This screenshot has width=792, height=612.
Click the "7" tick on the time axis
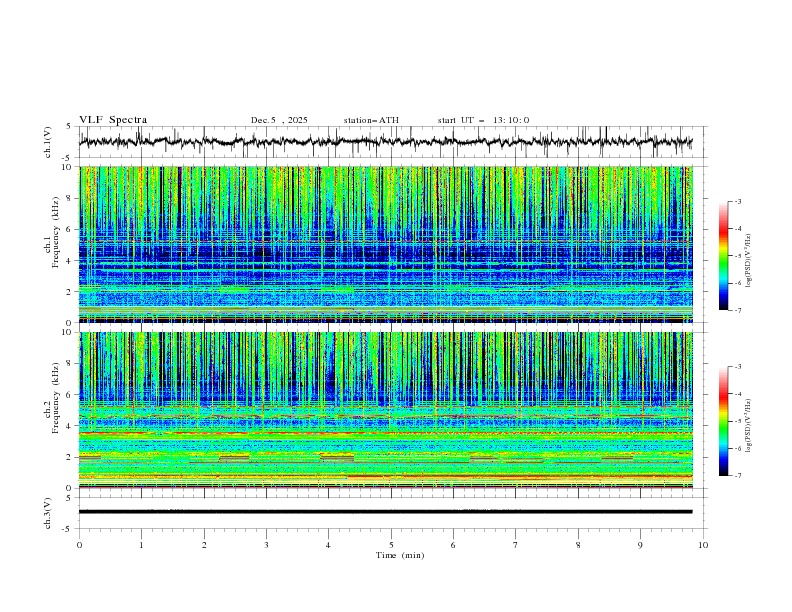(516, 545)
